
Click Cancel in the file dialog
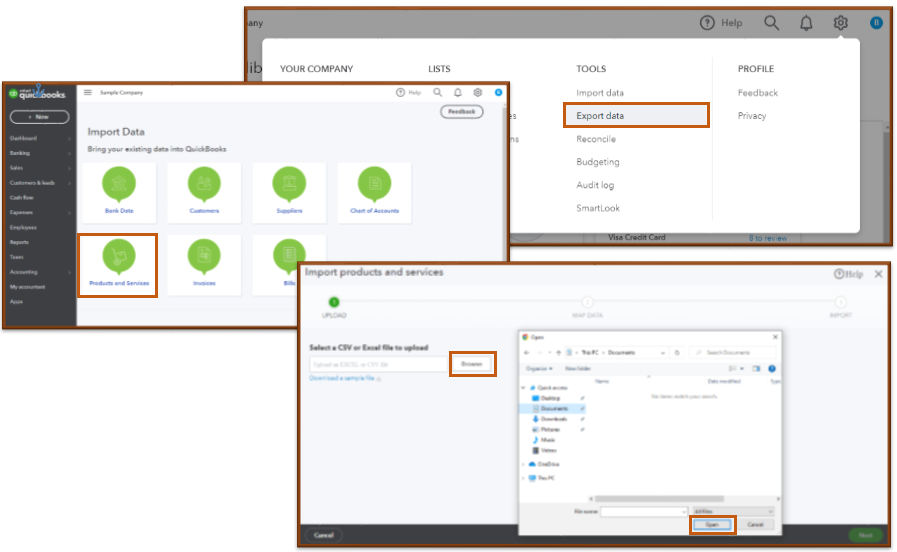coord(755,525)
